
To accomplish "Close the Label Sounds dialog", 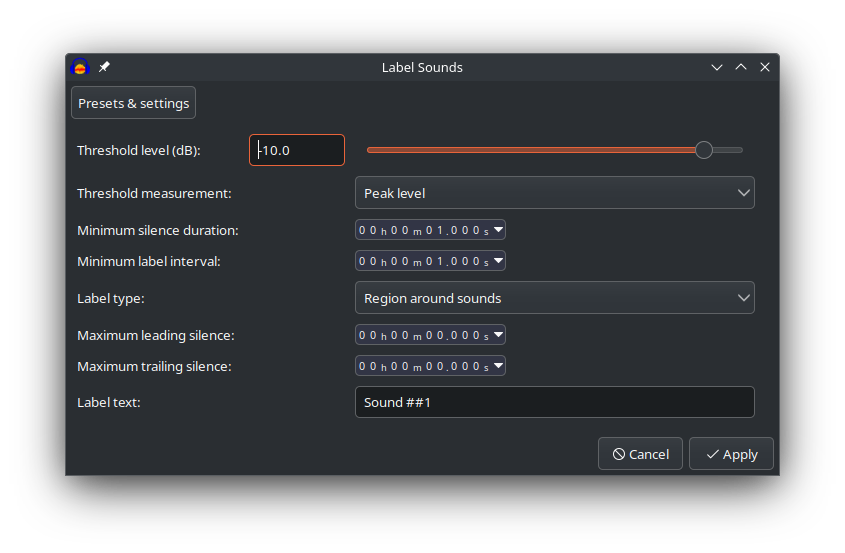I will click(x=765, y=67).
